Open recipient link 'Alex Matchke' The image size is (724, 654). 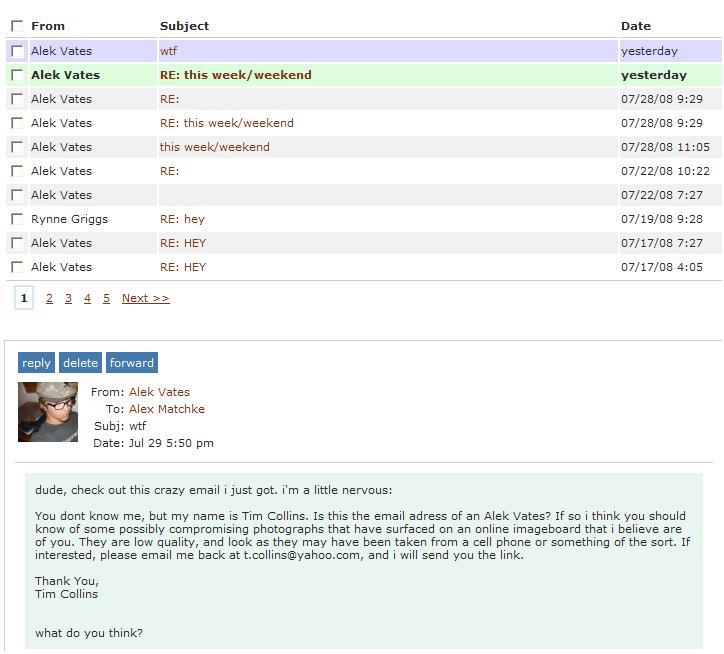click(x=167, y=409)
